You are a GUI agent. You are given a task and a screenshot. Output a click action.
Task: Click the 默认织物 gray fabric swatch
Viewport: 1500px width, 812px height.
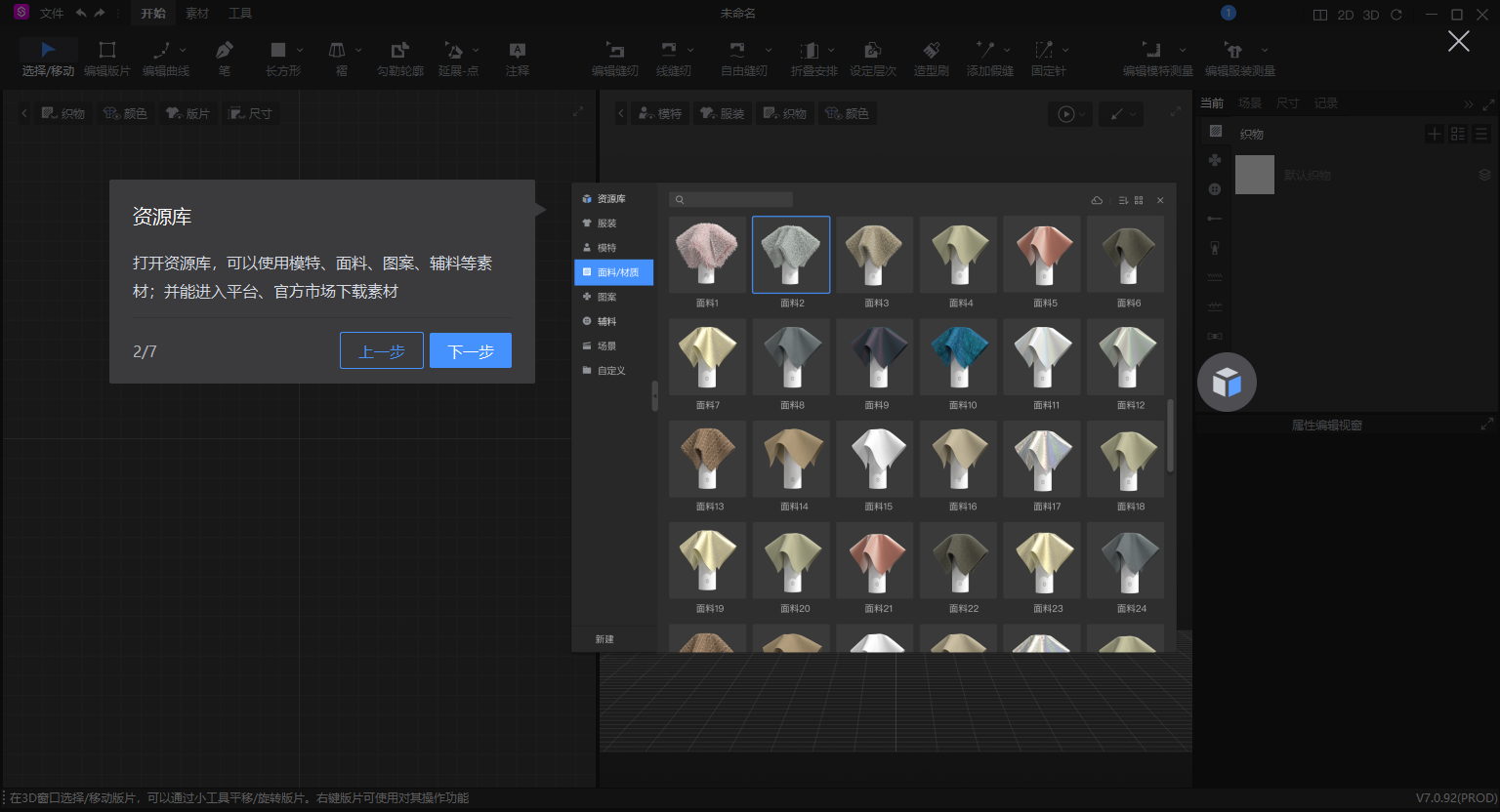[x=1255, y=174]
